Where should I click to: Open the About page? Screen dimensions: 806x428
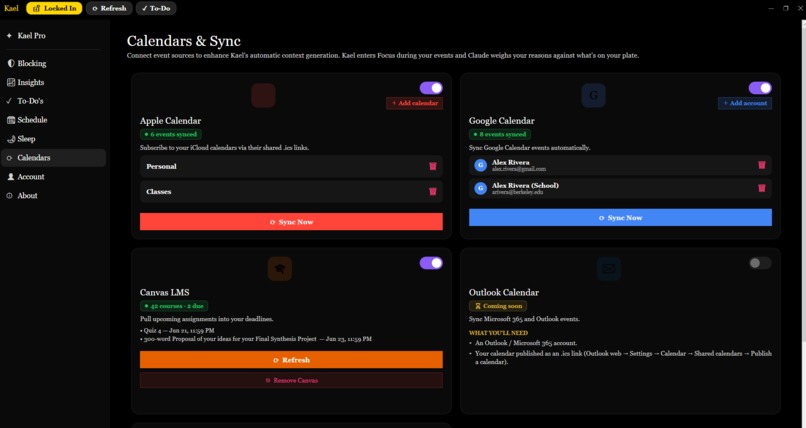(53, 196)
